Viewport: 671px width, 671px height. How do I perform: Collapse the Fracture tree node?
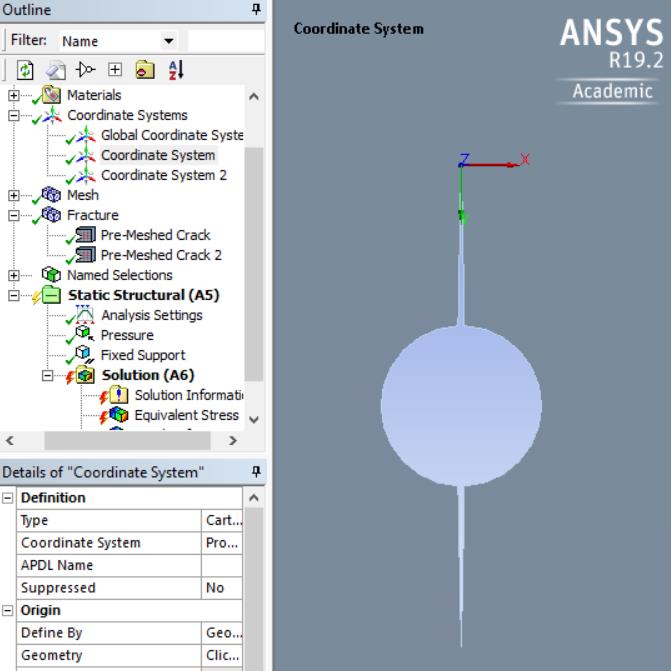click(14, 215)
